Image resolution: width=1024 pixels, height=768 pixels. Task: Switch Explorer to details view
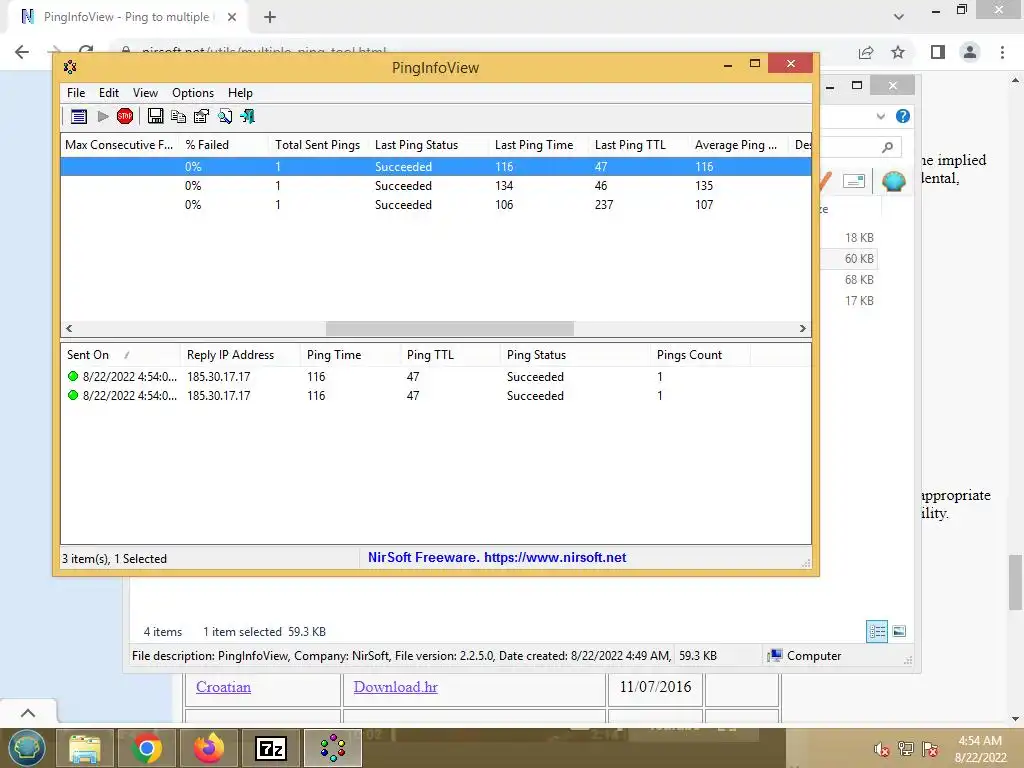click(877, 631)
